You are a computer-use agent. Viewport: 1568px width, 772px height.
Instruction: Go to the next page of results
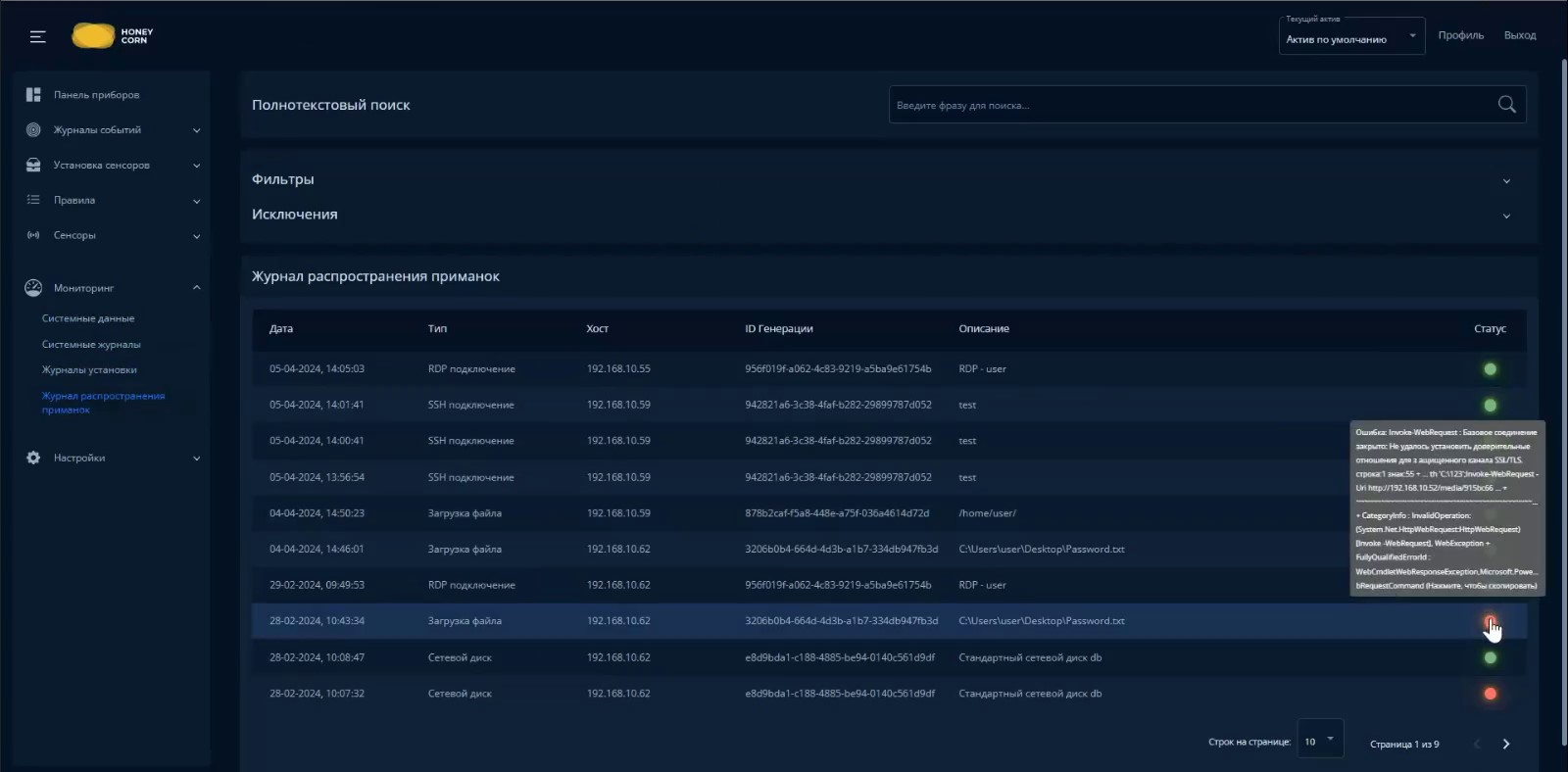coord(1506,744)
